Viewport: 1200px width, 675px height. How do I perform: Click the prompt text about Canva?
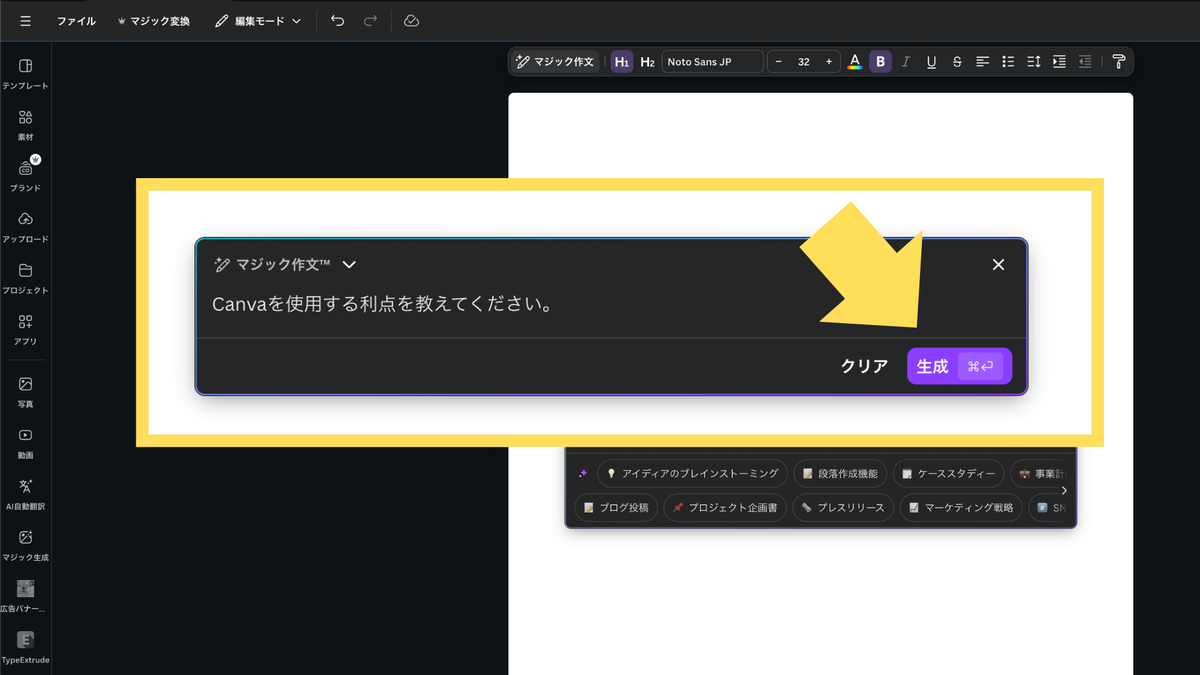coord(383,304)
